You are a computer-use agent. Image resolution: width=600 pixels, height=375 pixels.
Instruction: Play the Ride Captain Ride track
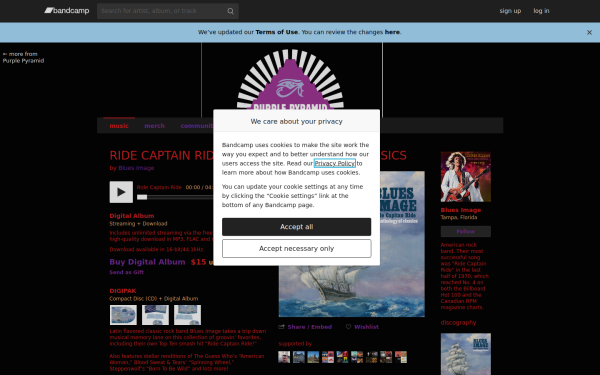tap(121, 192)
